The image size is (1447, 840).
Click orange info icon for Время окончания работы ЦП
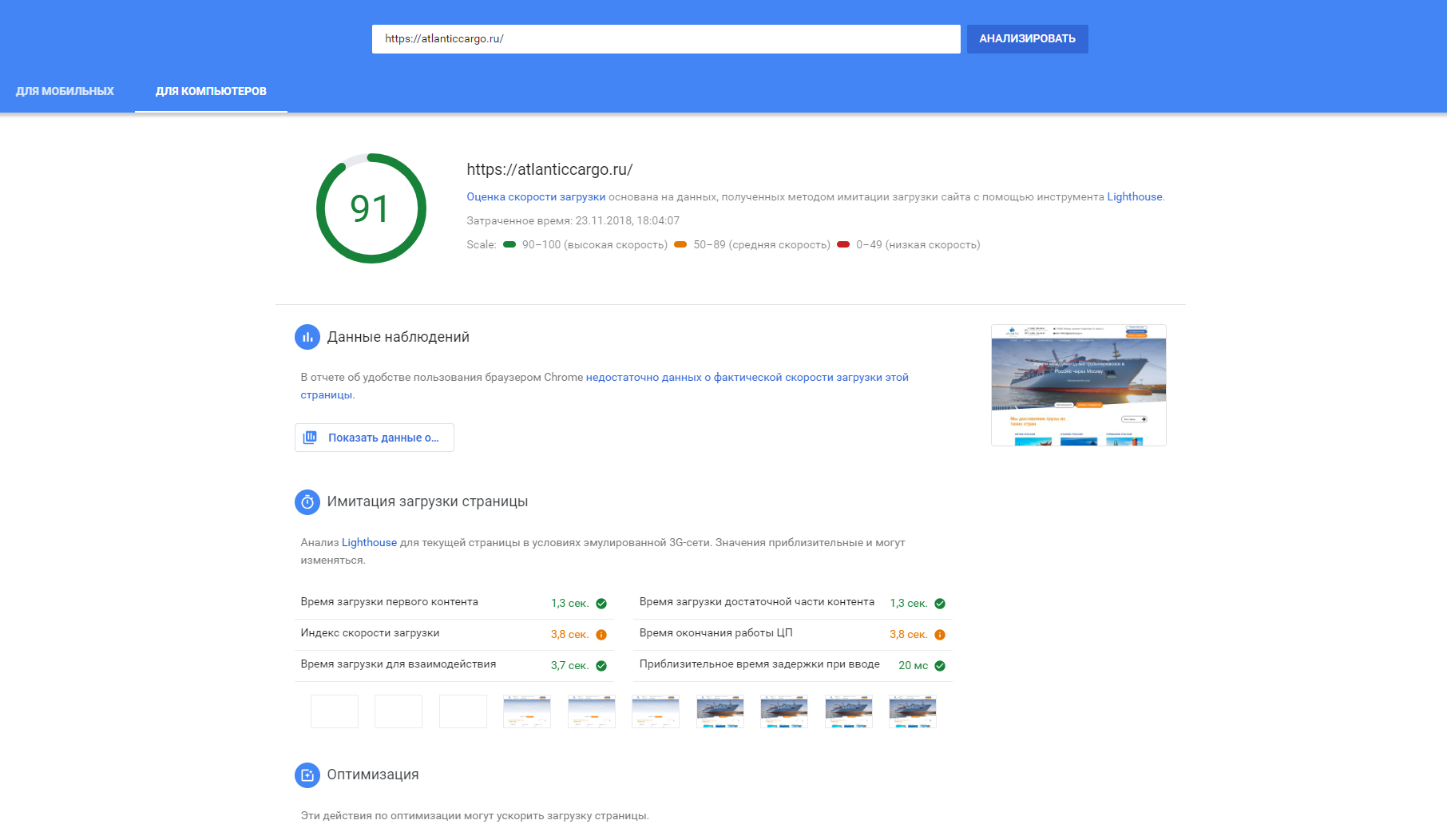pyautogui.click(x=940, y=635)
